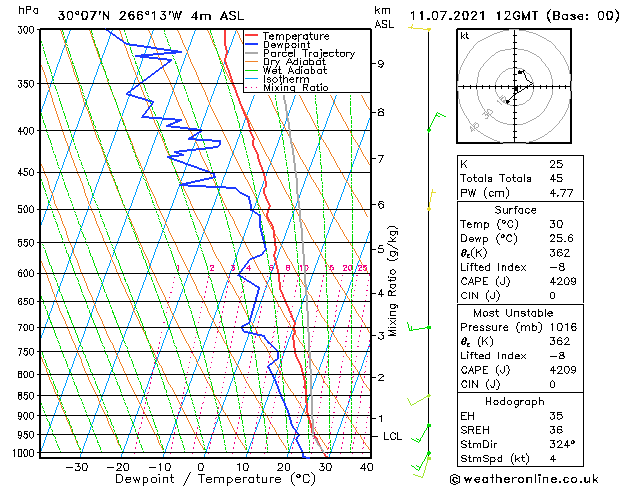Click the 'LCL' marker label
This screenshot has height=486, width=629.
pos(392,436)
